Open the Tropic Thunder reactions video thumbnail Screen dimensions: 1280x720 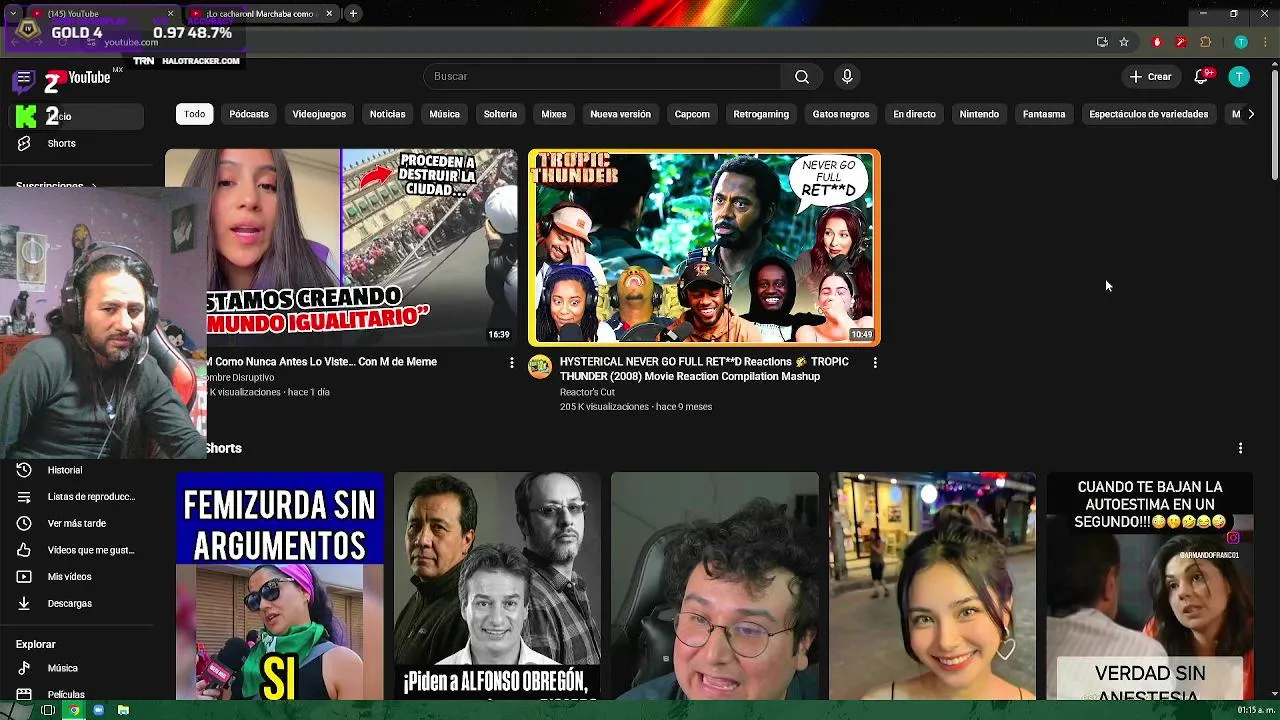tap(704, 247)
